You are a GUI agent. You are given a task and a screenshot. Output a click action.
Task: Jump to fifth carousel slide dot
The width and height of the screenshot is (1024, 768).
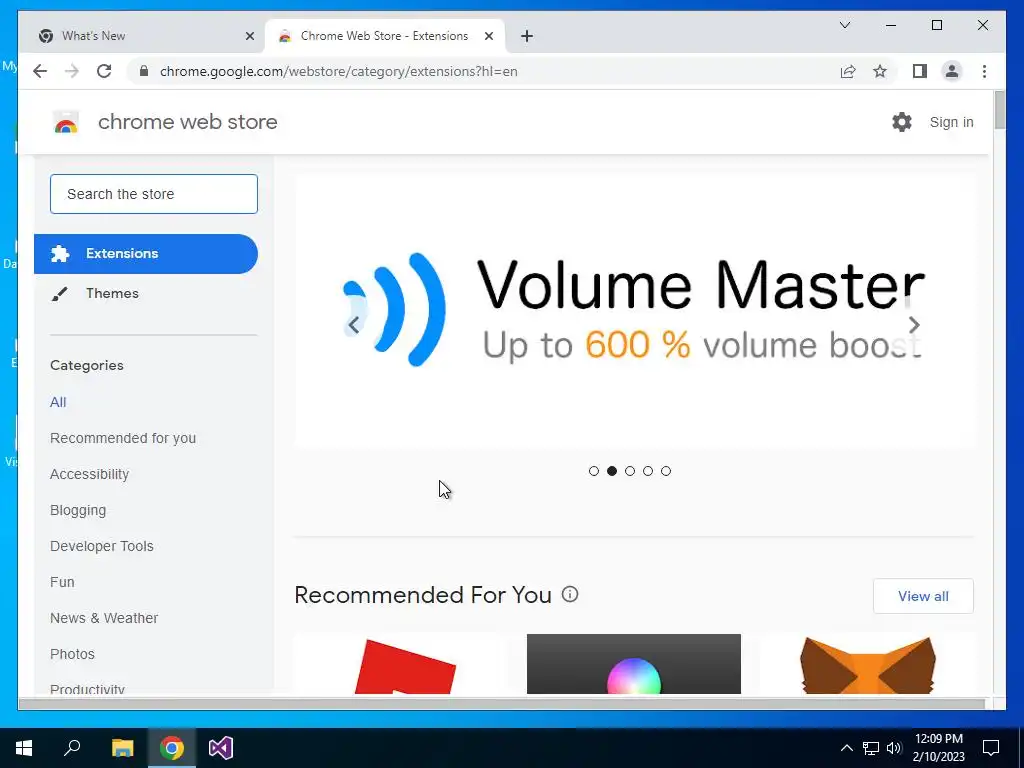point(665,471)
